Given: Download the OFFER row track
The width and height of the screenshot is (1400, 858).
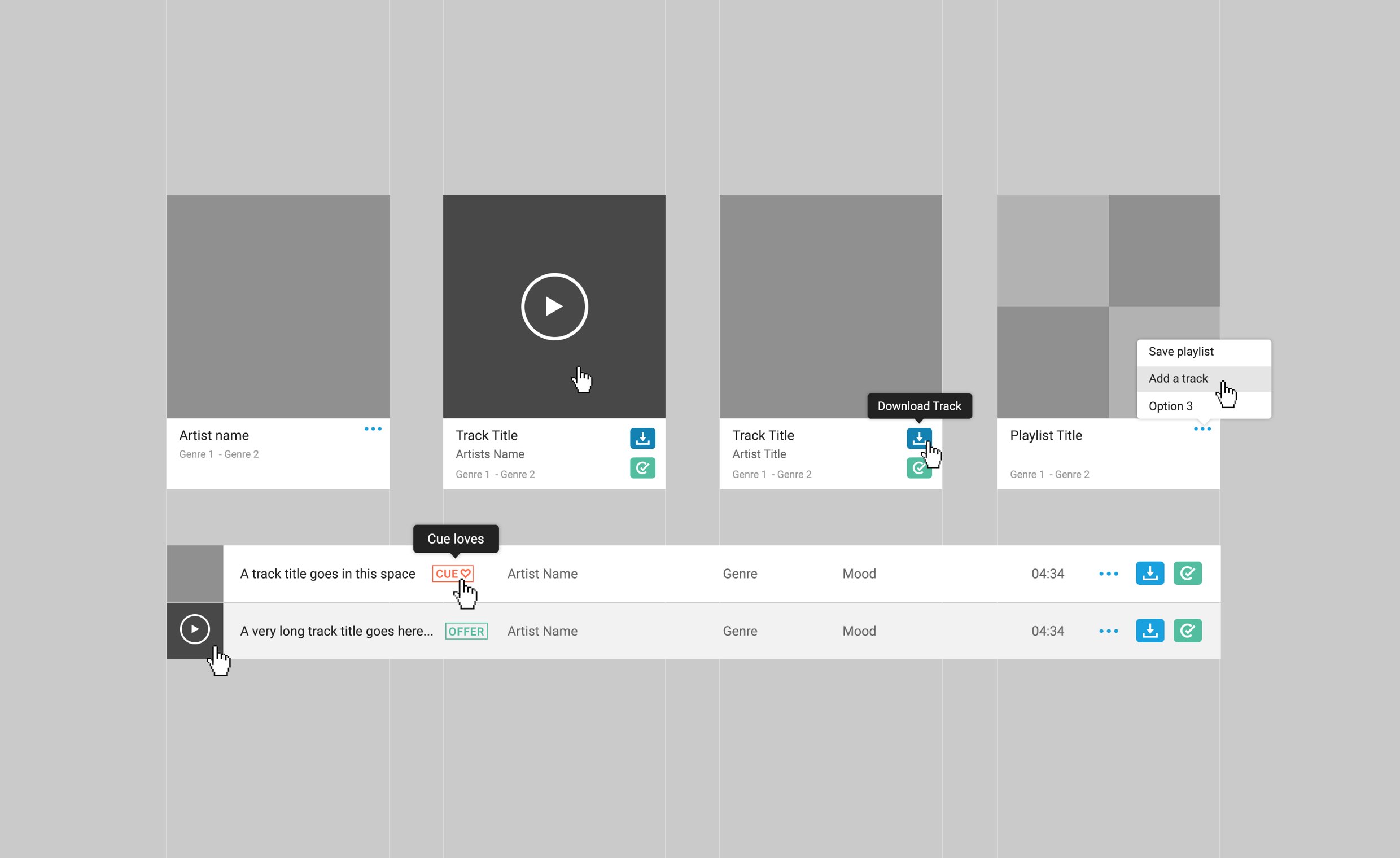Looking at the screenshot, I should (1149, 631).
